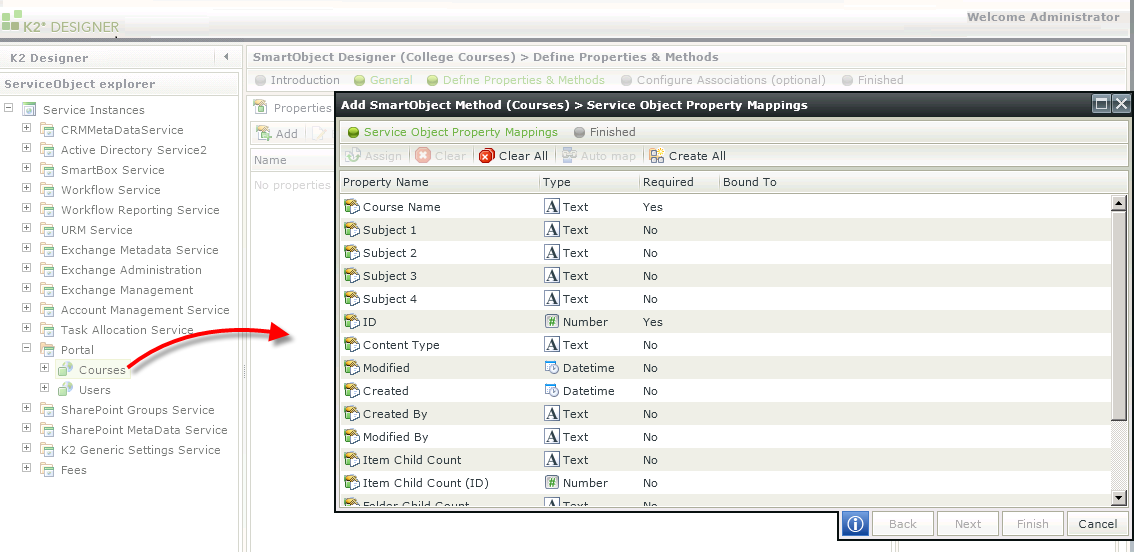Click the Text type icon for Subject 1
The image size is (1134, 552).
(x=552, y=230)
